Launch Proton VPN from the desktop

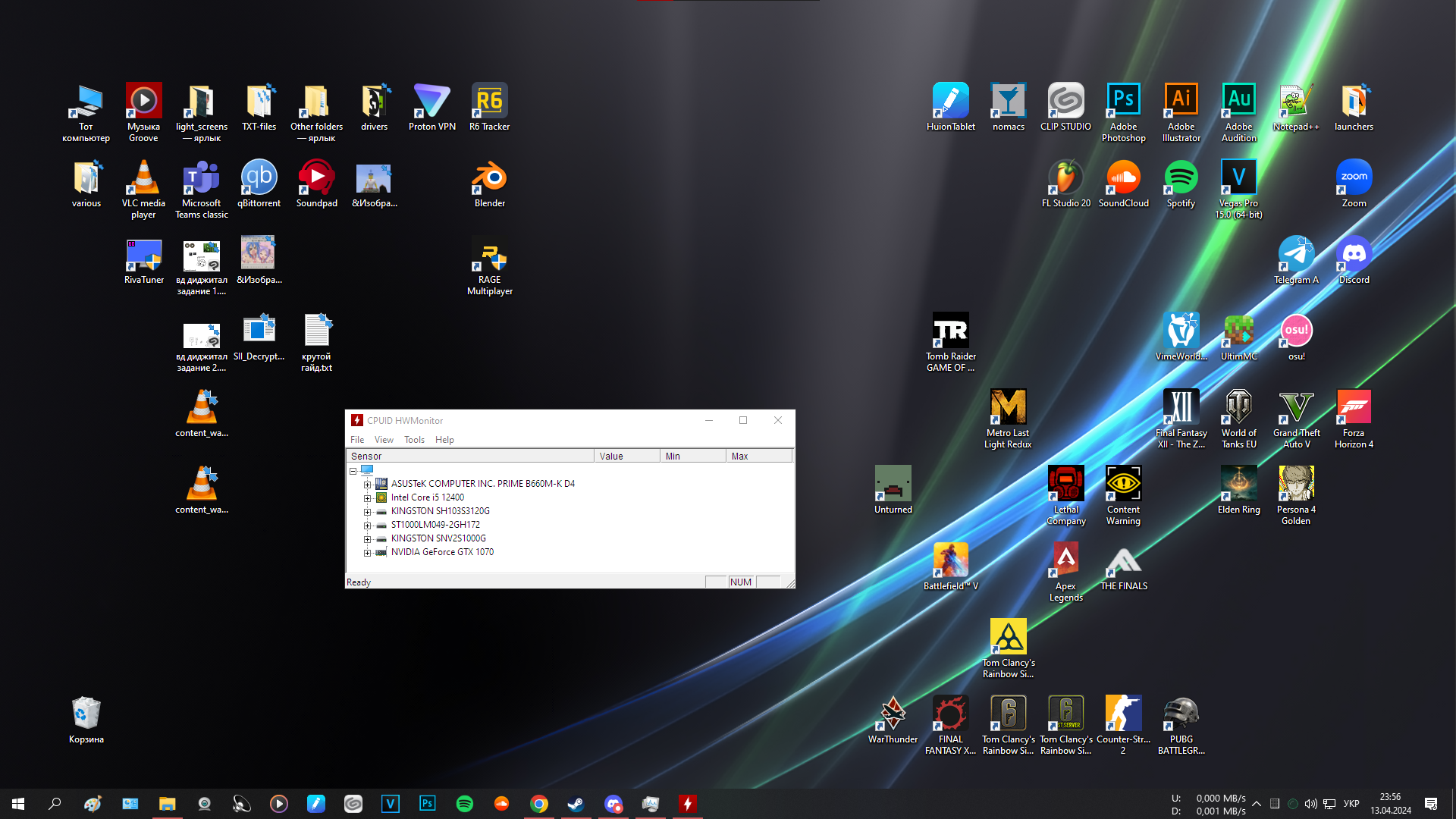click(431, 107)
